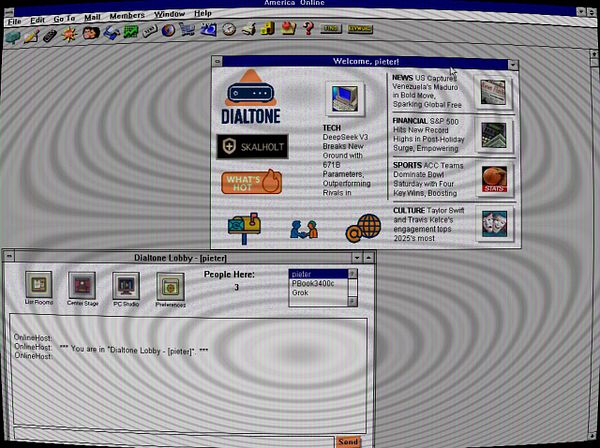Image resolution: width=600 pixels, height=448 pixels.
Task: Click the Dialtone Lobby title bar up arrow
Action: (x=368, y=257)
